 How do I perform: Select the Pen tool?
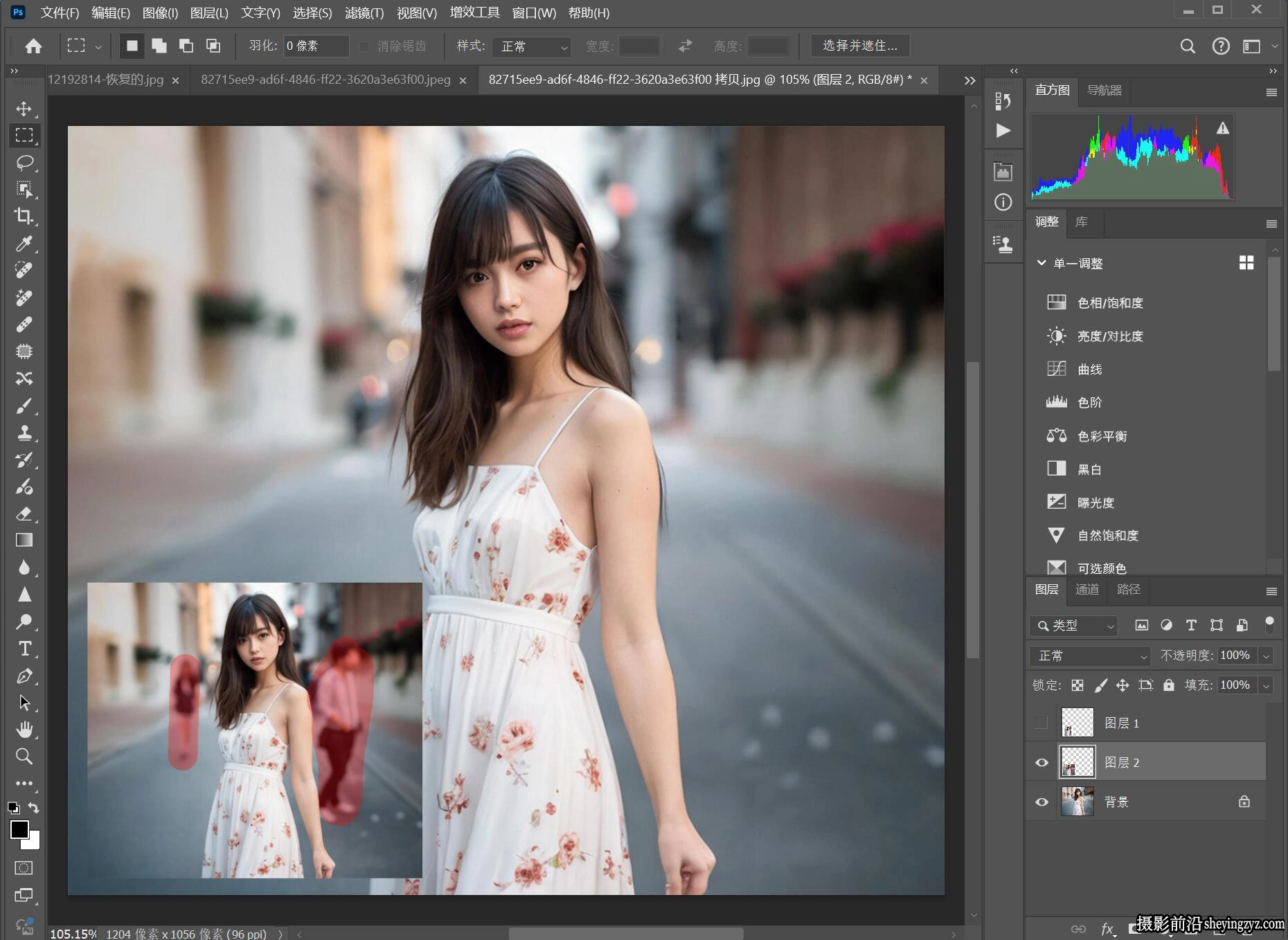point(24,676)
